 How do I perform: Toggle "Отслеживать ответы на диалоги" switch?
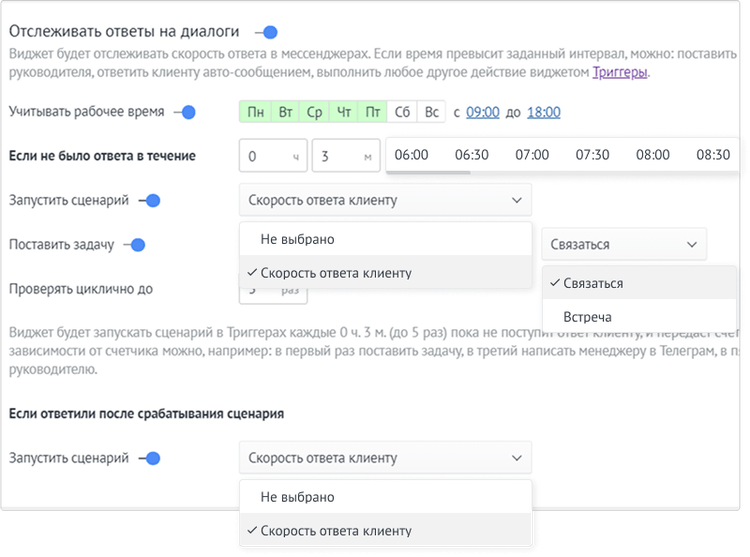point(266,33)
